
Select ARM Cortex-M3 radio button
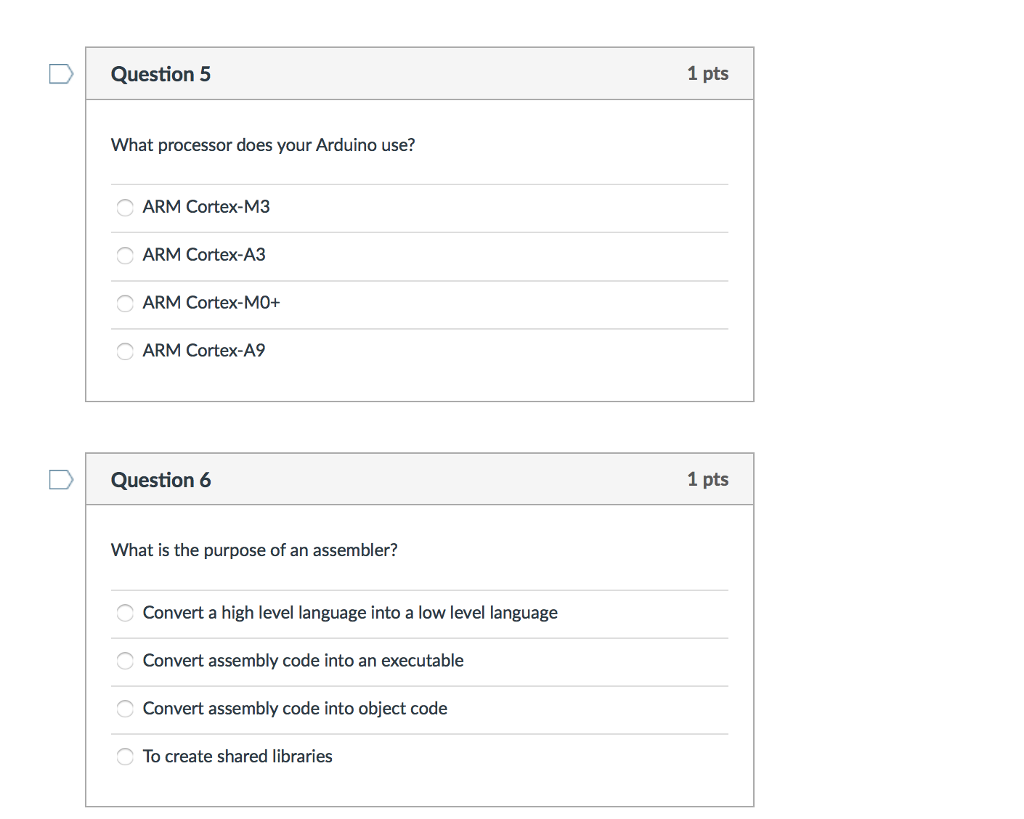tap(125, 207)
